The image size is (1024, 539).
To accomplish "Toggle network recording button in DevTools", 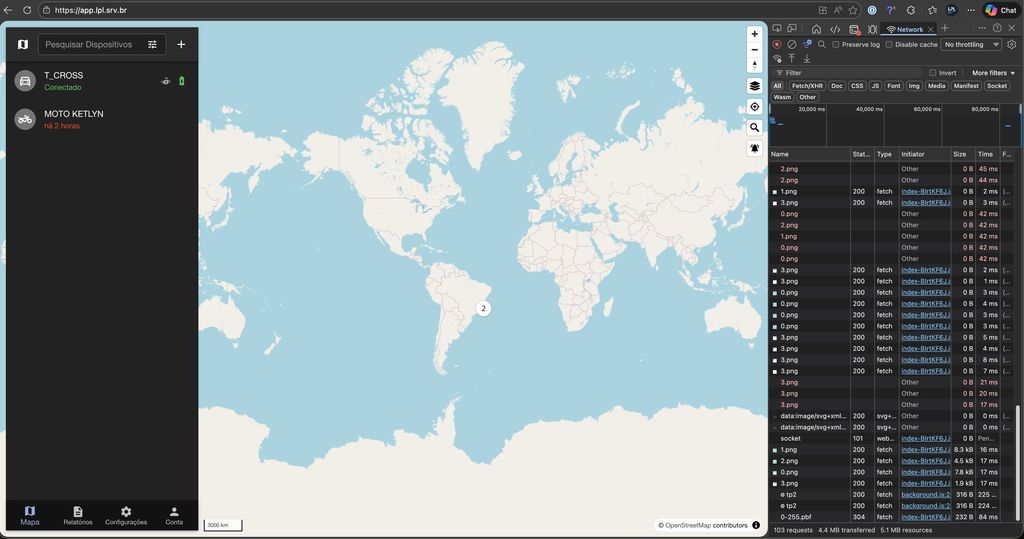I will coord(776,44).
